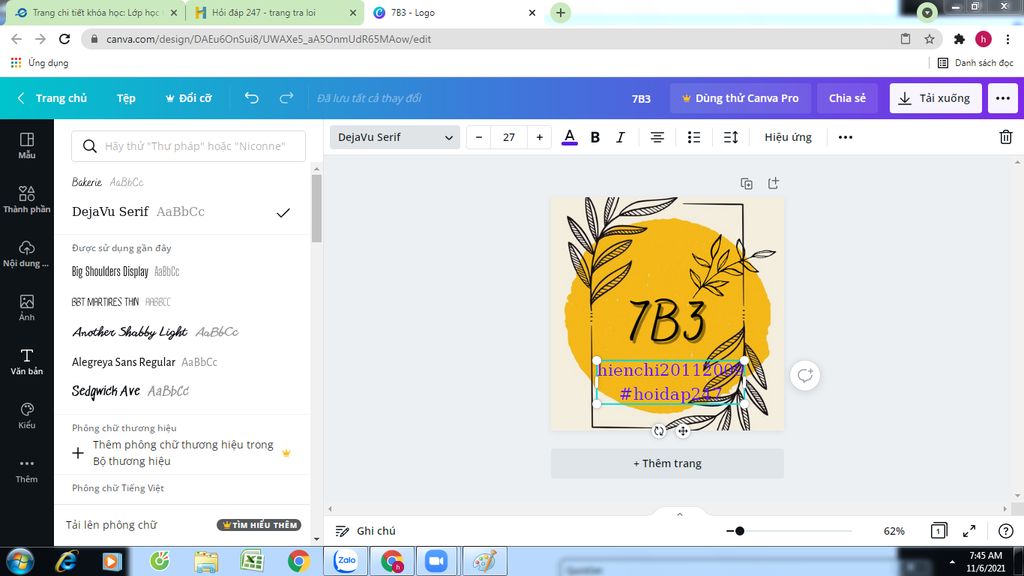Toggle bulleted list formatting

click(x=694, y=137)
